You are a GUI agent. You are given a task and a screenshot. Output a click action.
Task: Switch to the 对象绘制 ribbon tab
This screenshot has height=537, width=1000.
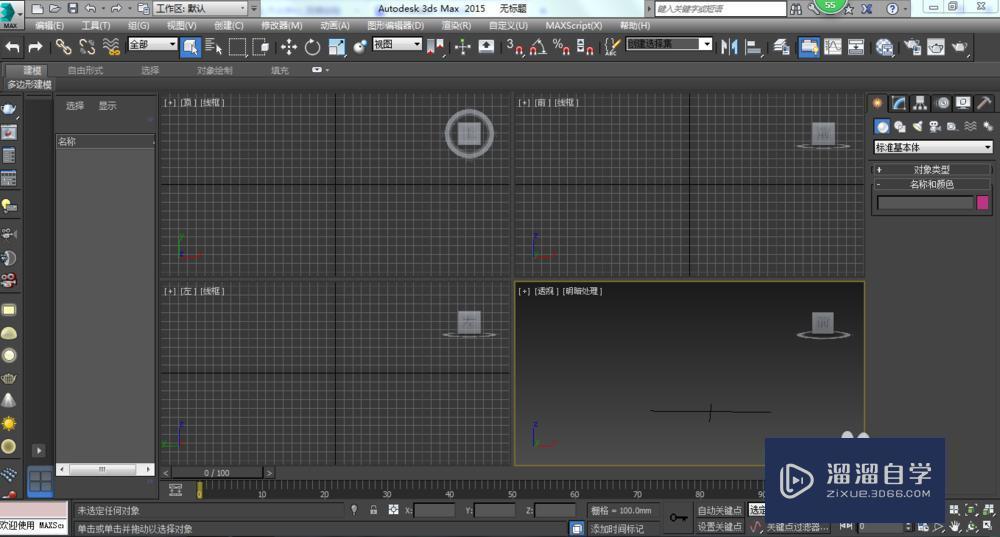[x=214, y=70]
